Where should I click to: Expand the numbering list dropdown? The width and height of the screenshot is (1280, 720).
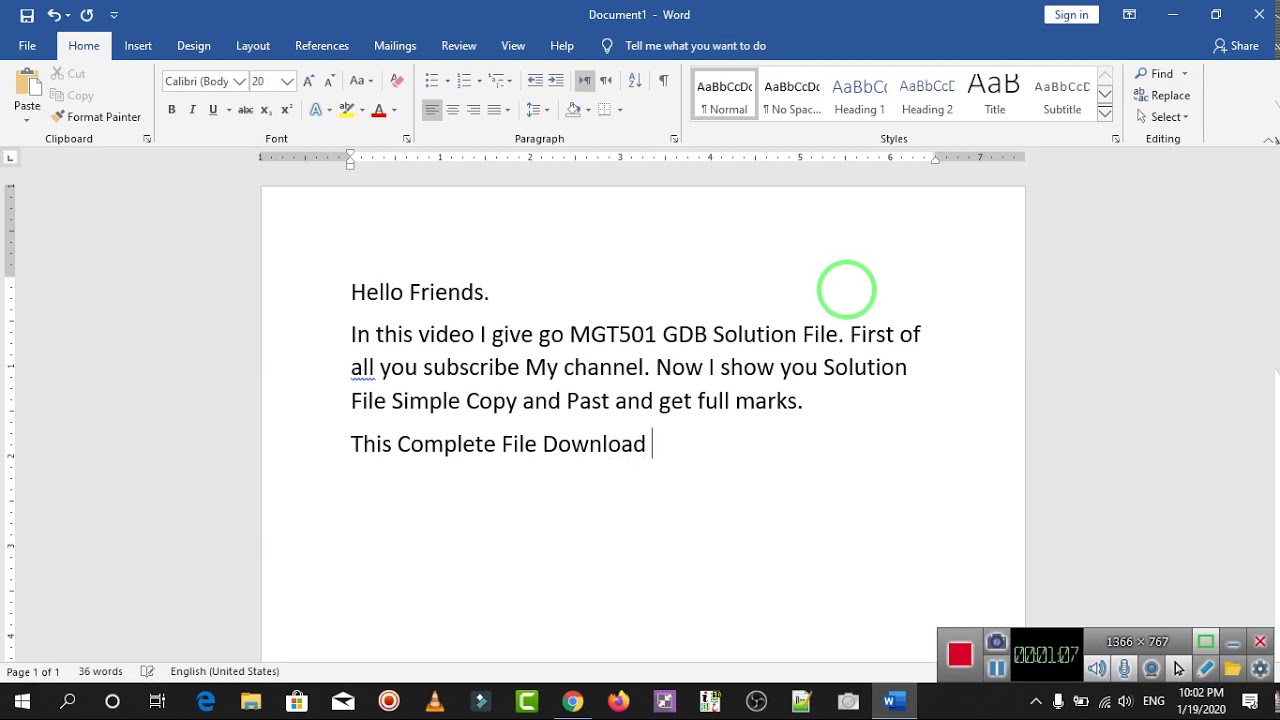click(x=479, y=81)
